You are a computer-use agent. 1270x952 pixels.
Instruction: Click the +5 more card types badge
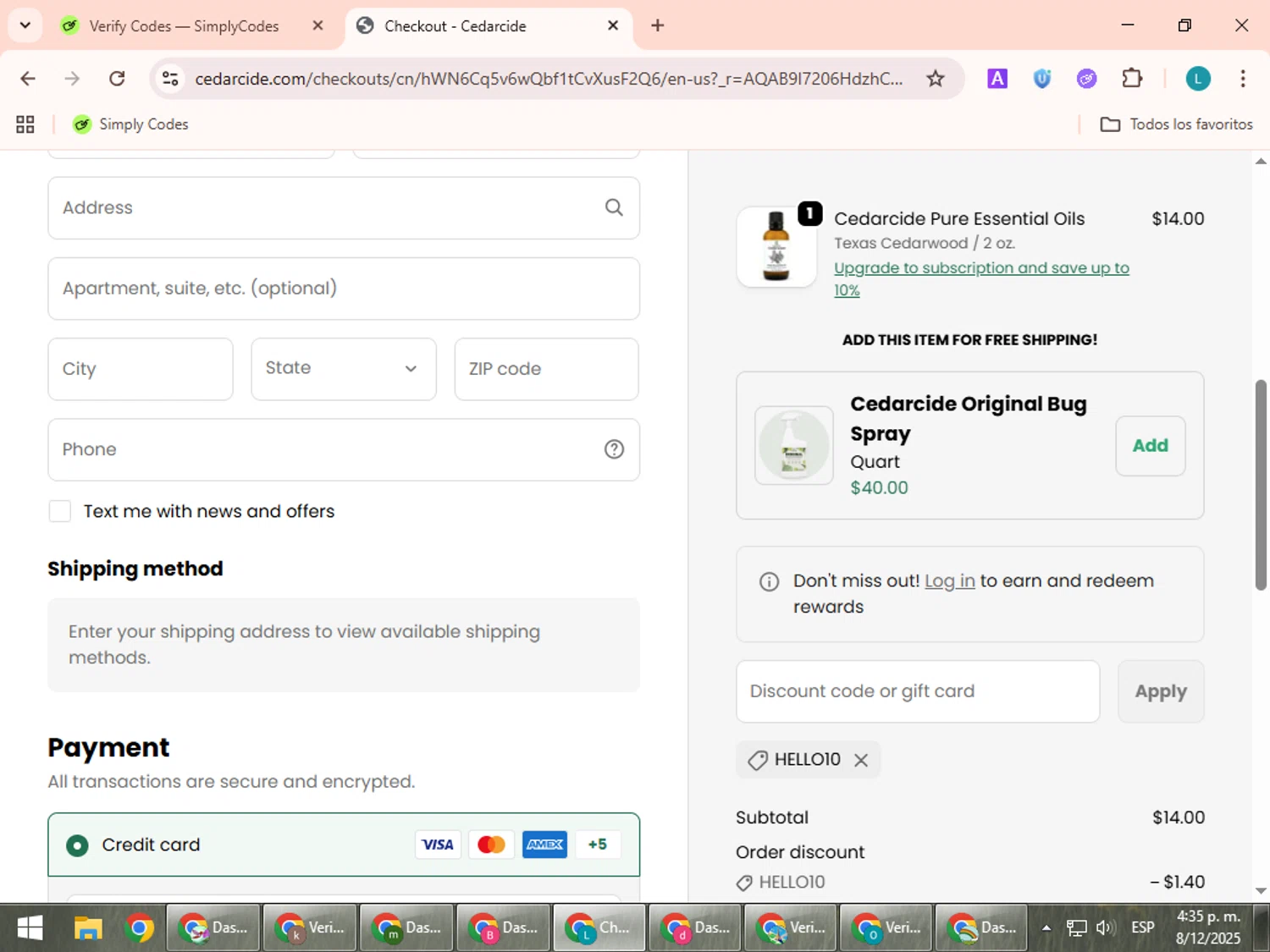coord(598,845)
